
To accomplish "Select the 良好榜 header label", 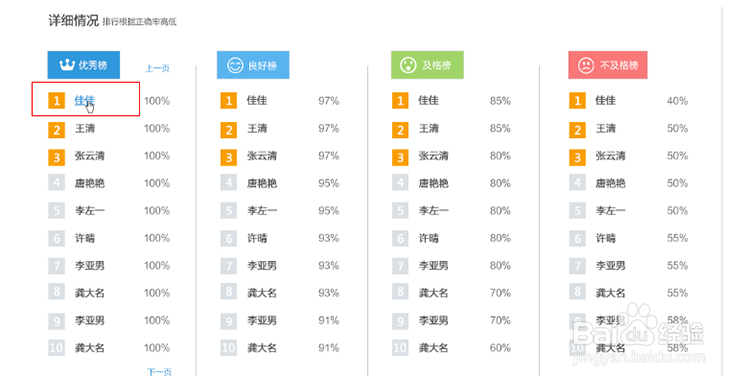I will click(262, 65).
